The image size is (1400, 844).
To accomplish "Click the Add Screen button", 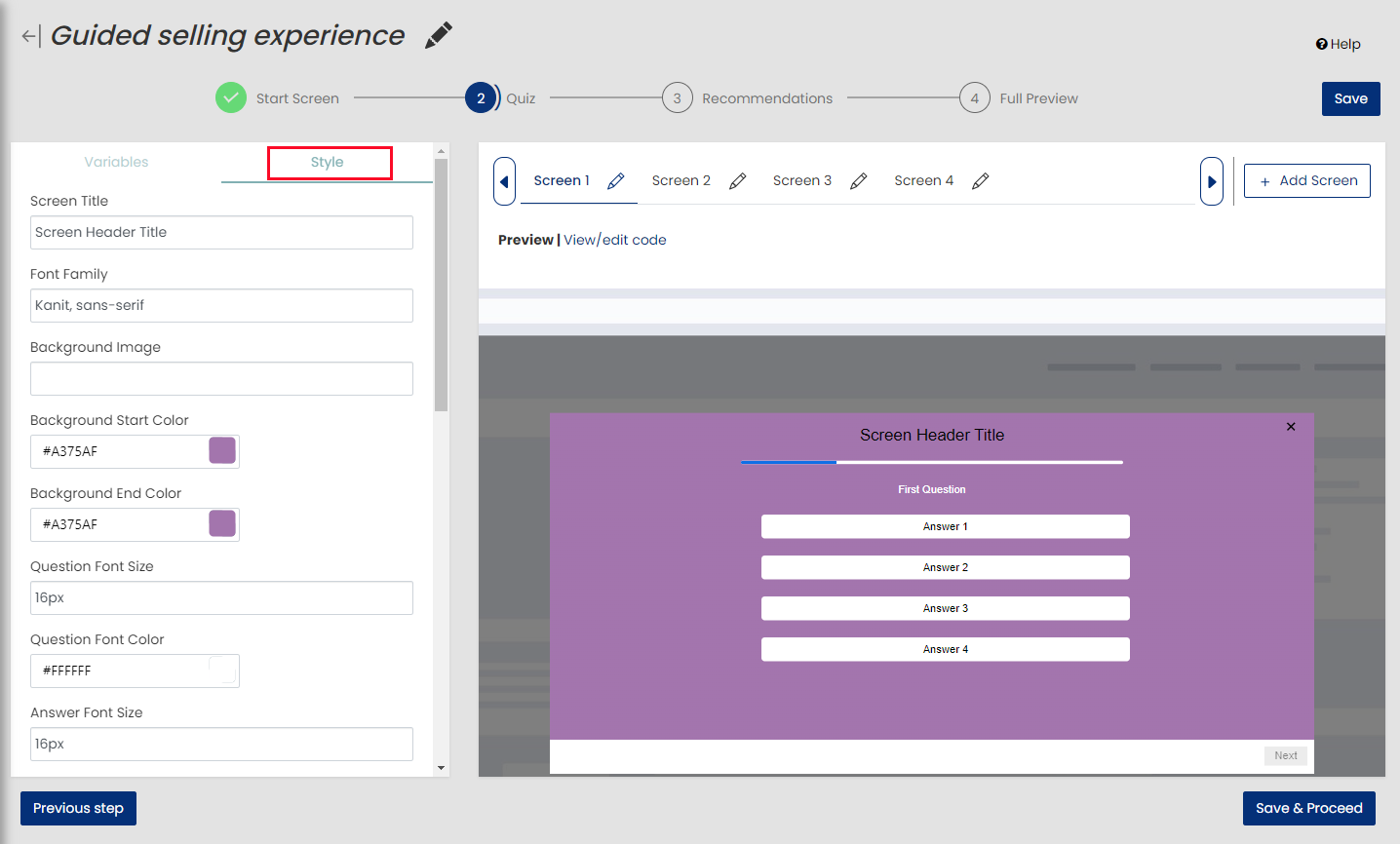I will [x=1307, y=180].
